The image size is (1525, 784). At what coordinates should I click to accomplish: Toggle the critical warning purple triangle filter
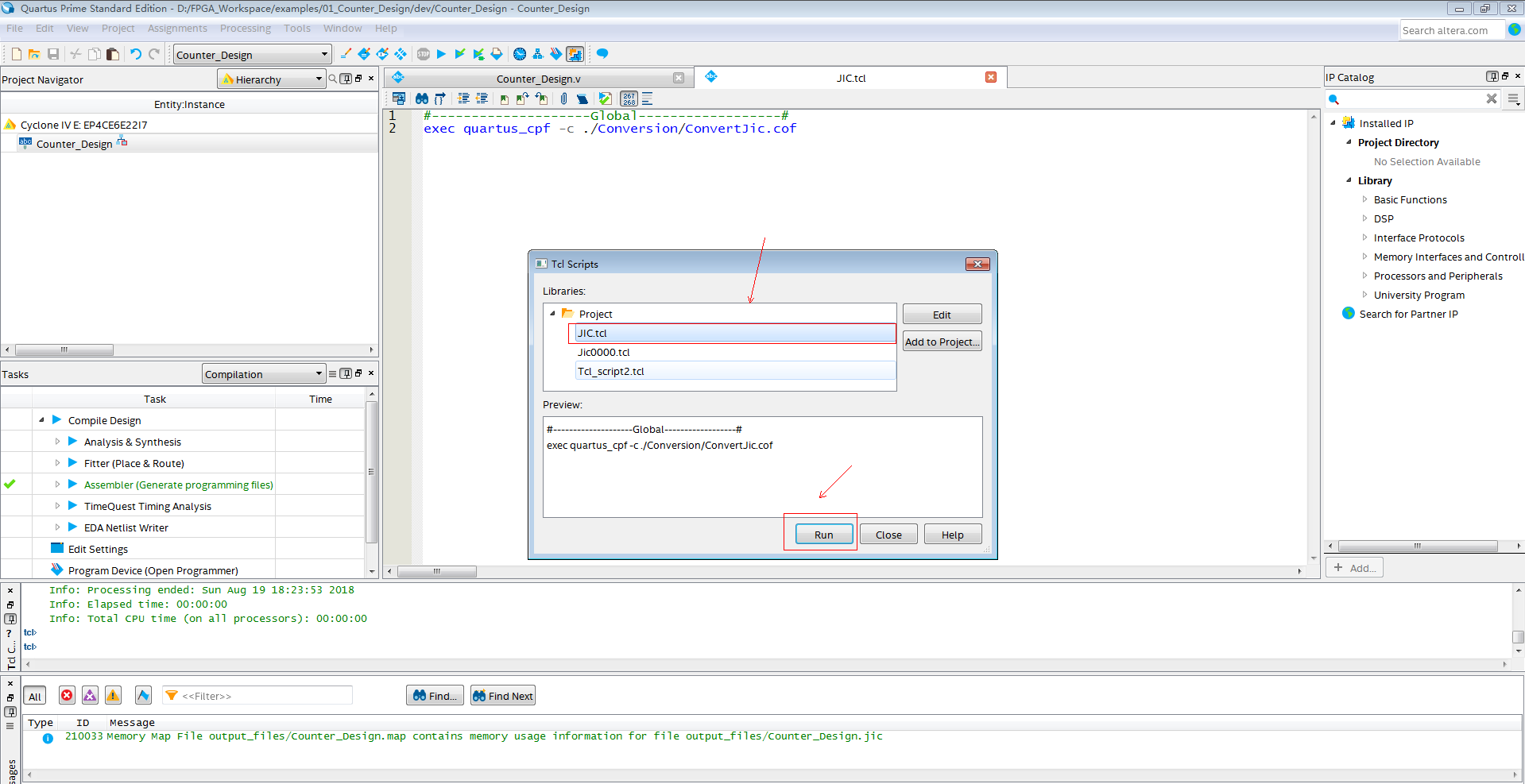90,696
